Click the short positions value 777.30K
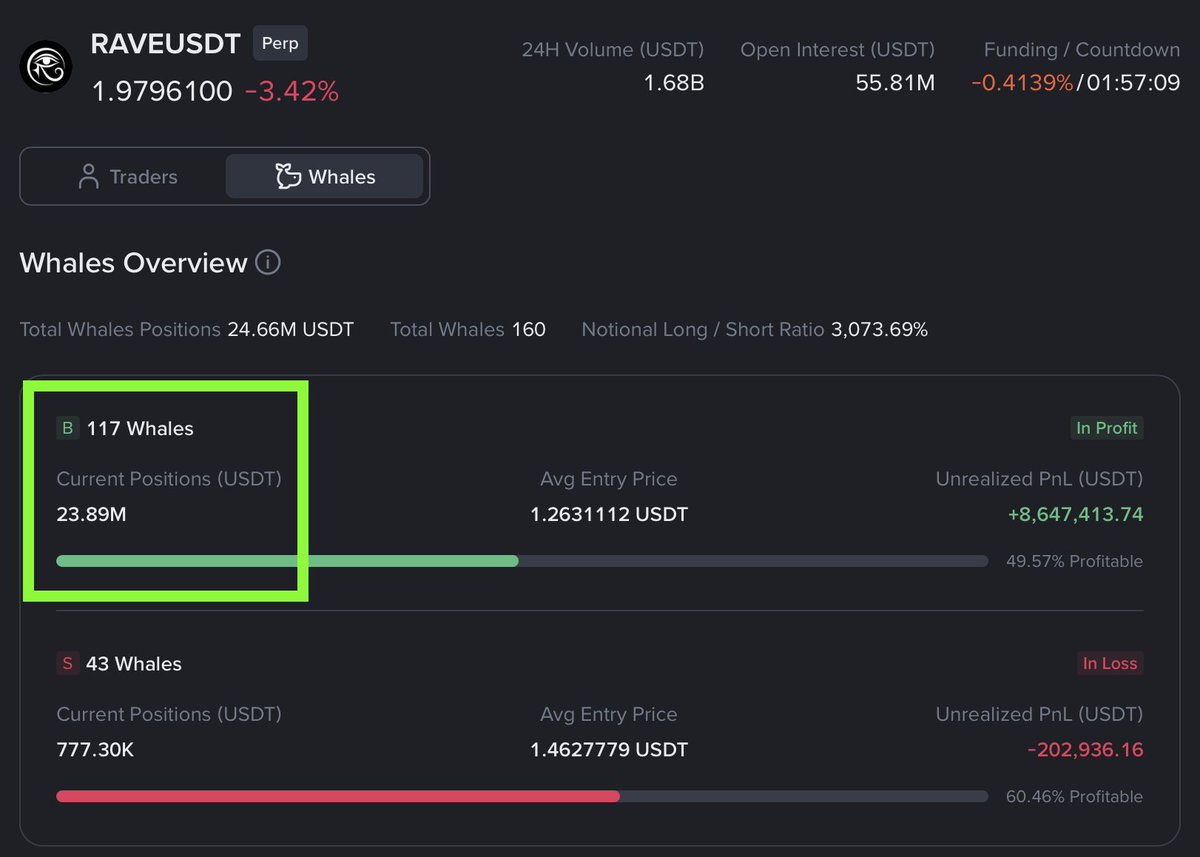 95,750
